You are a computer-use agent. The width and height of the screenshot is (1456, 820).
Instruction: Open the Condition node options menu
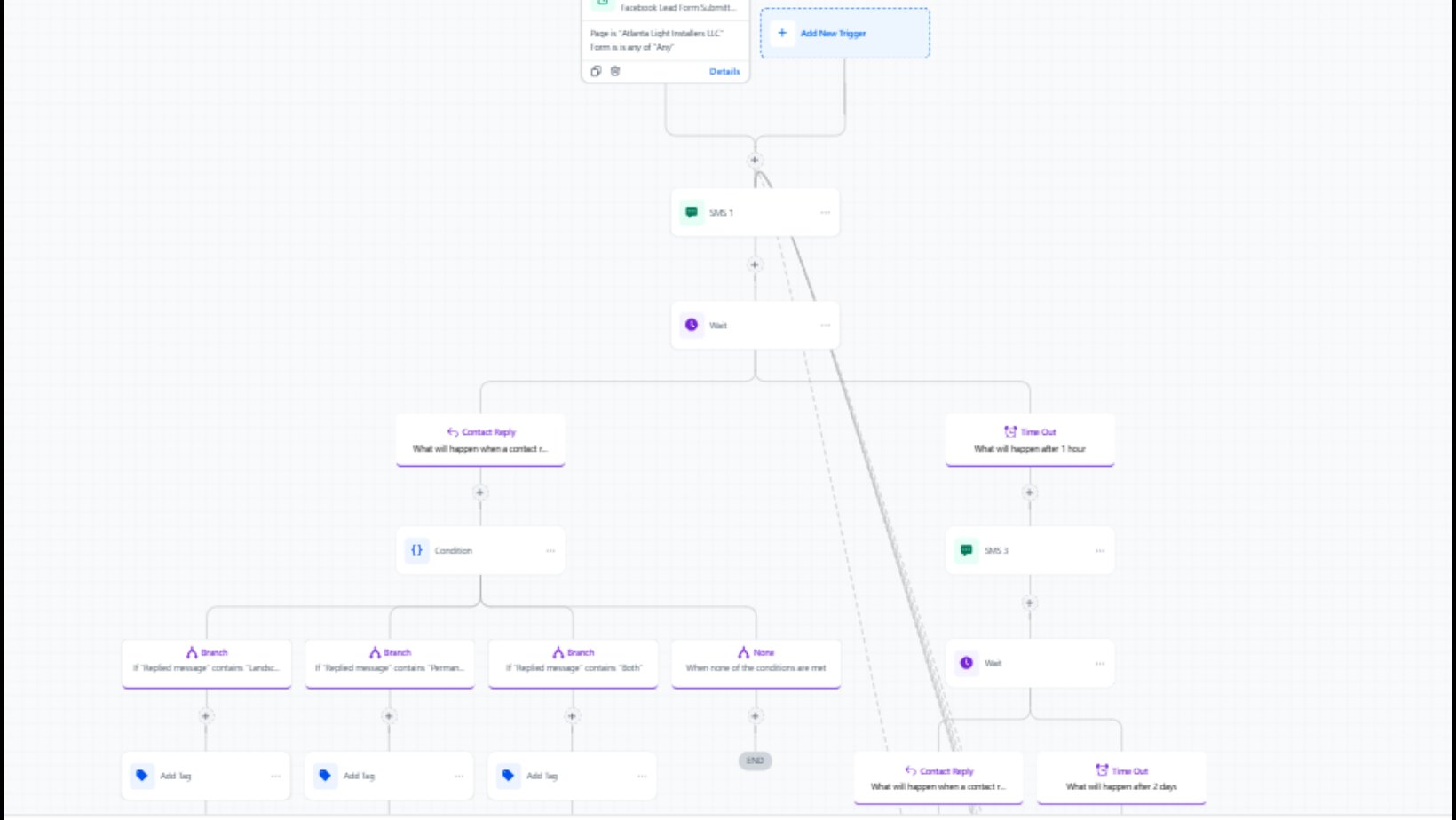(x=550, y=551)
